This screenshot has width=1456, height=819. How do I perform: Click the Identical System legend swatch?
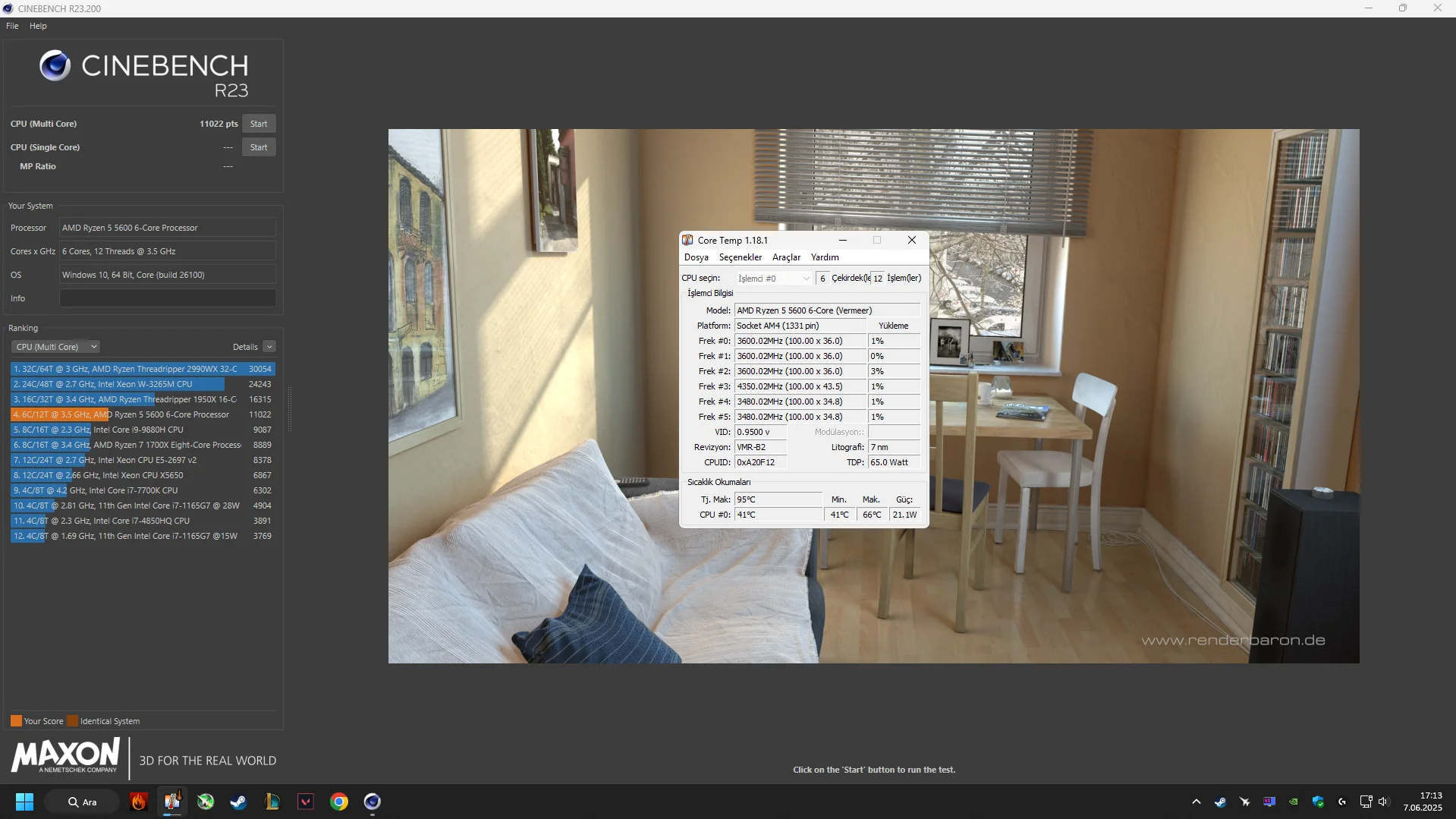point(73,721)
